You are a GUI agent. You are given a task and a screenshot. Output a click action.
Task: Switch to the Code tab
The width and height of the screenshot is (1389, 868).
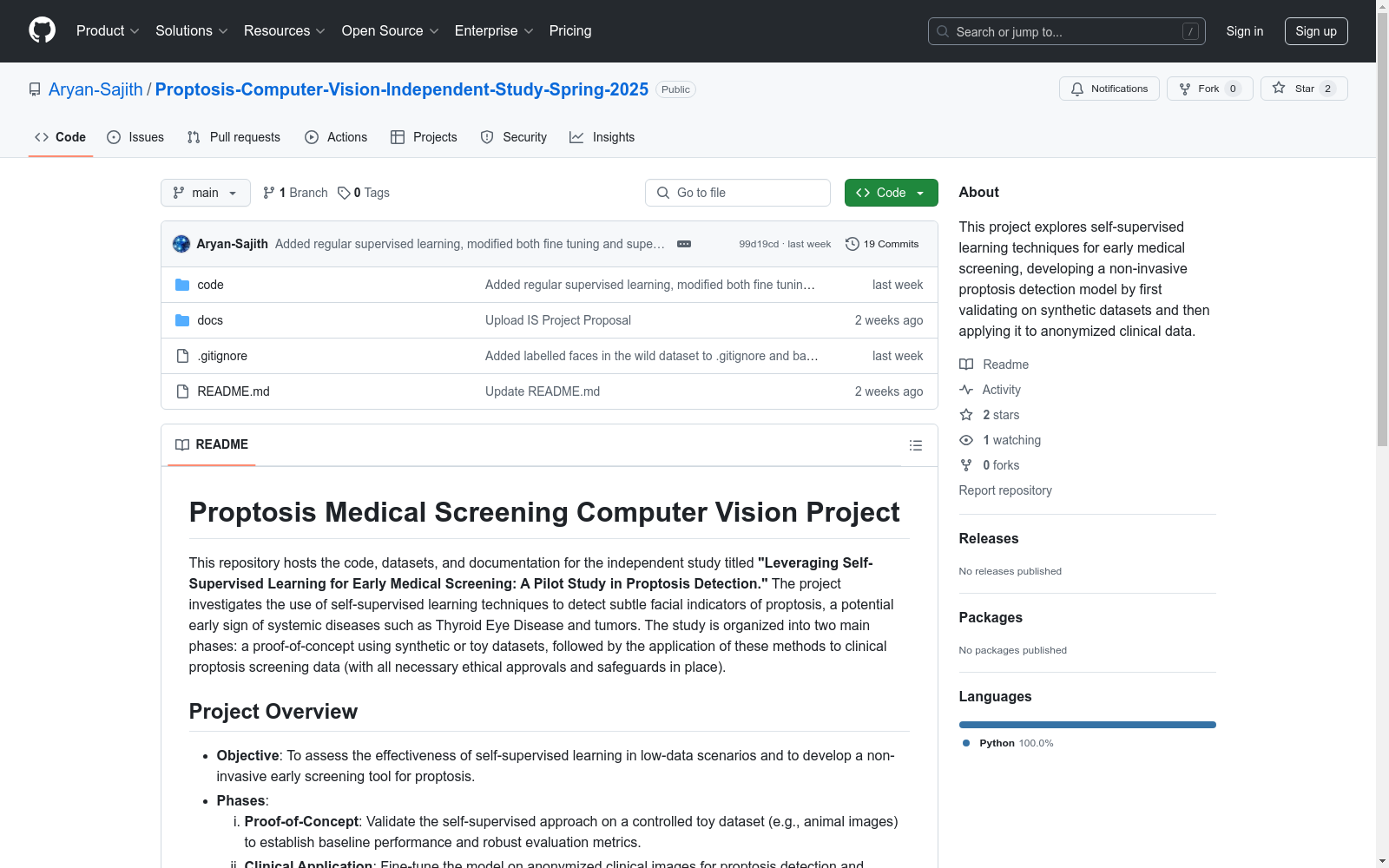60,137
